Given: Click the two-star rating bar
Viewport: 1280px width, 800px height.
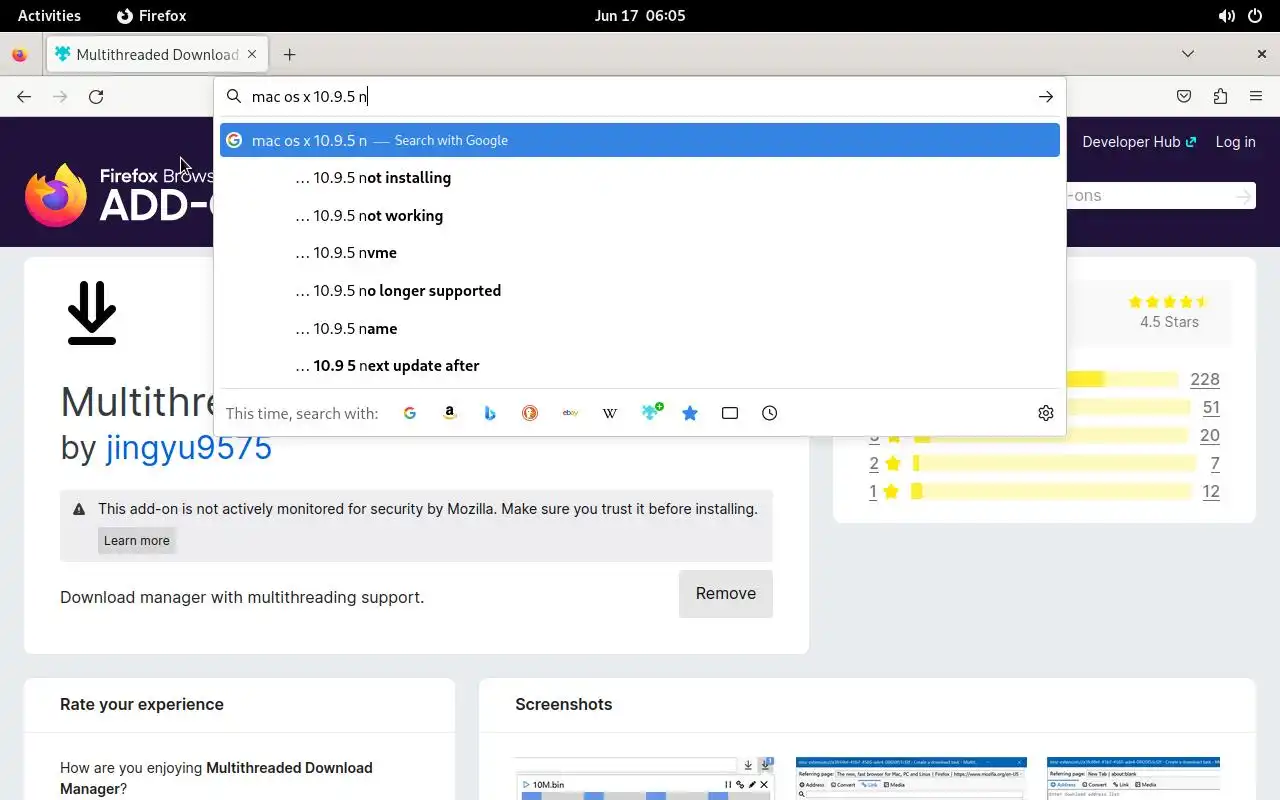Looking at the screenshot, I should [x=1054, y=464].
